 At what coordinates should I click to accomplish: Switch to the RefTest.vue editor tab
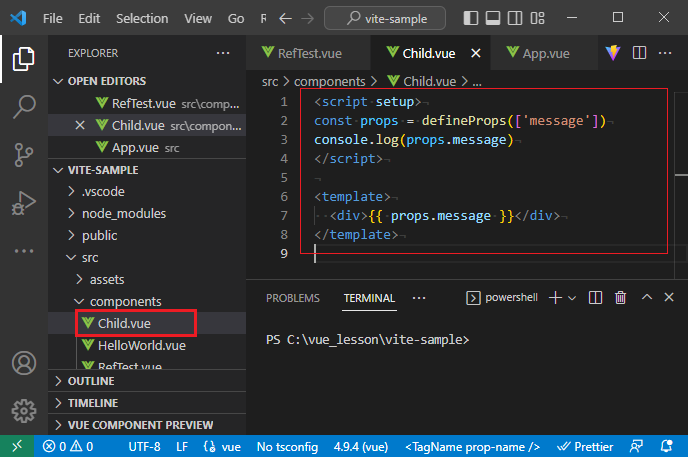pyautogui.click(x=308, y=54)
